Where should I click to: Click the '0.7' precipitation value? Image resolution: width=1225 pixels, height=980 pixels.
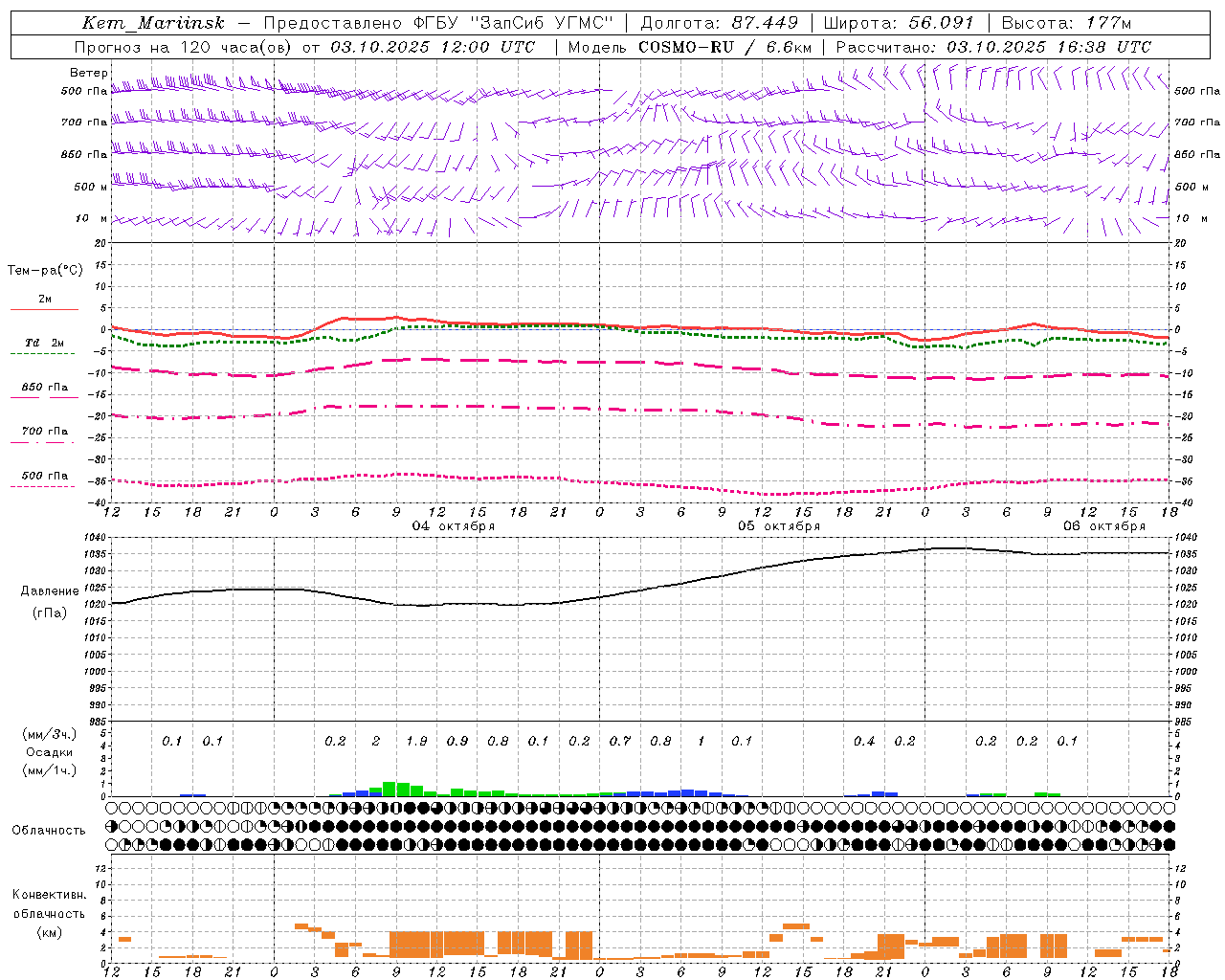620,741
